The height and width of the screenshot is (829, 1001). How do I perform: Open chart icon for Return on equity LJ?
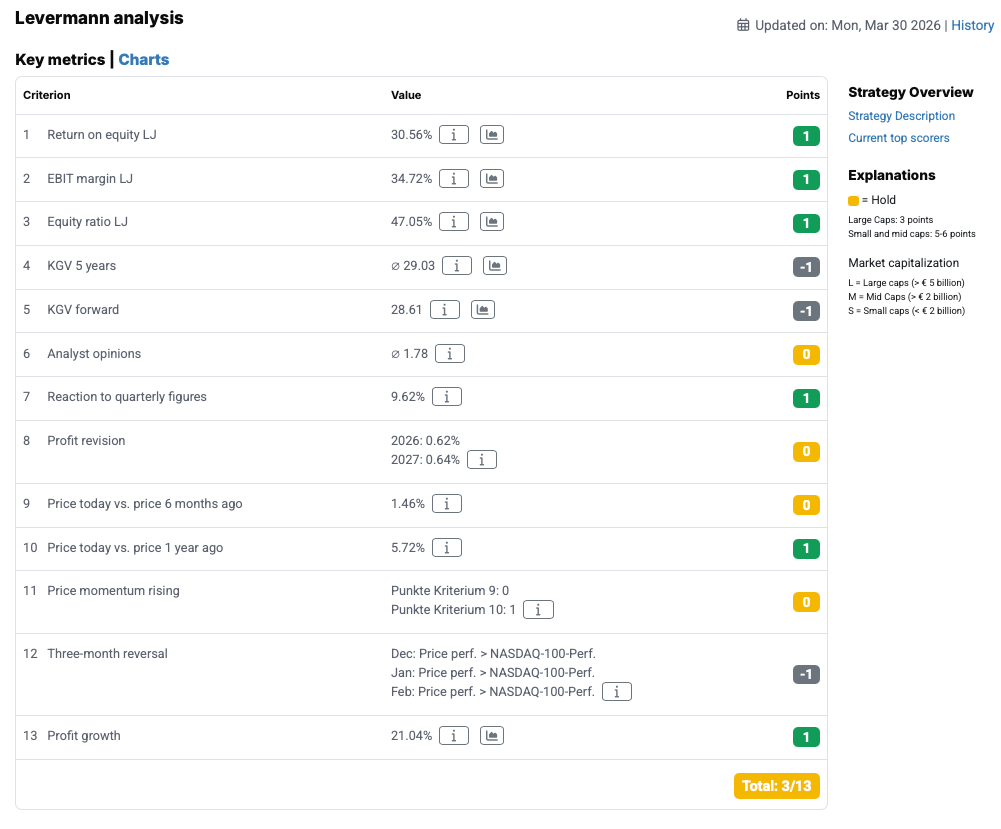point(491,135)
